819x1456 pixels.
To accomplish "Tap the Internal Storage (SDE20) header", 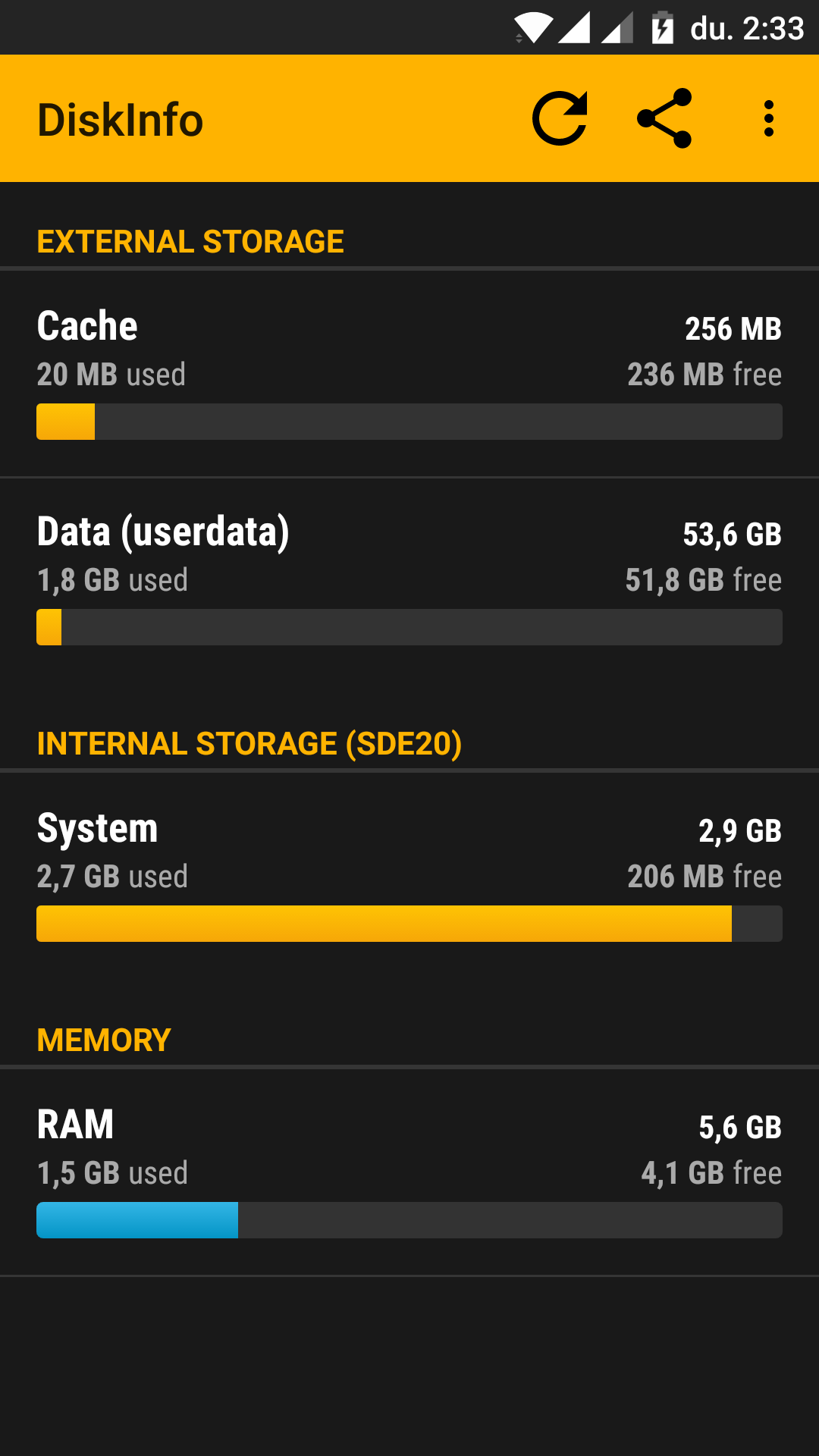I will [x=249, y=744].
